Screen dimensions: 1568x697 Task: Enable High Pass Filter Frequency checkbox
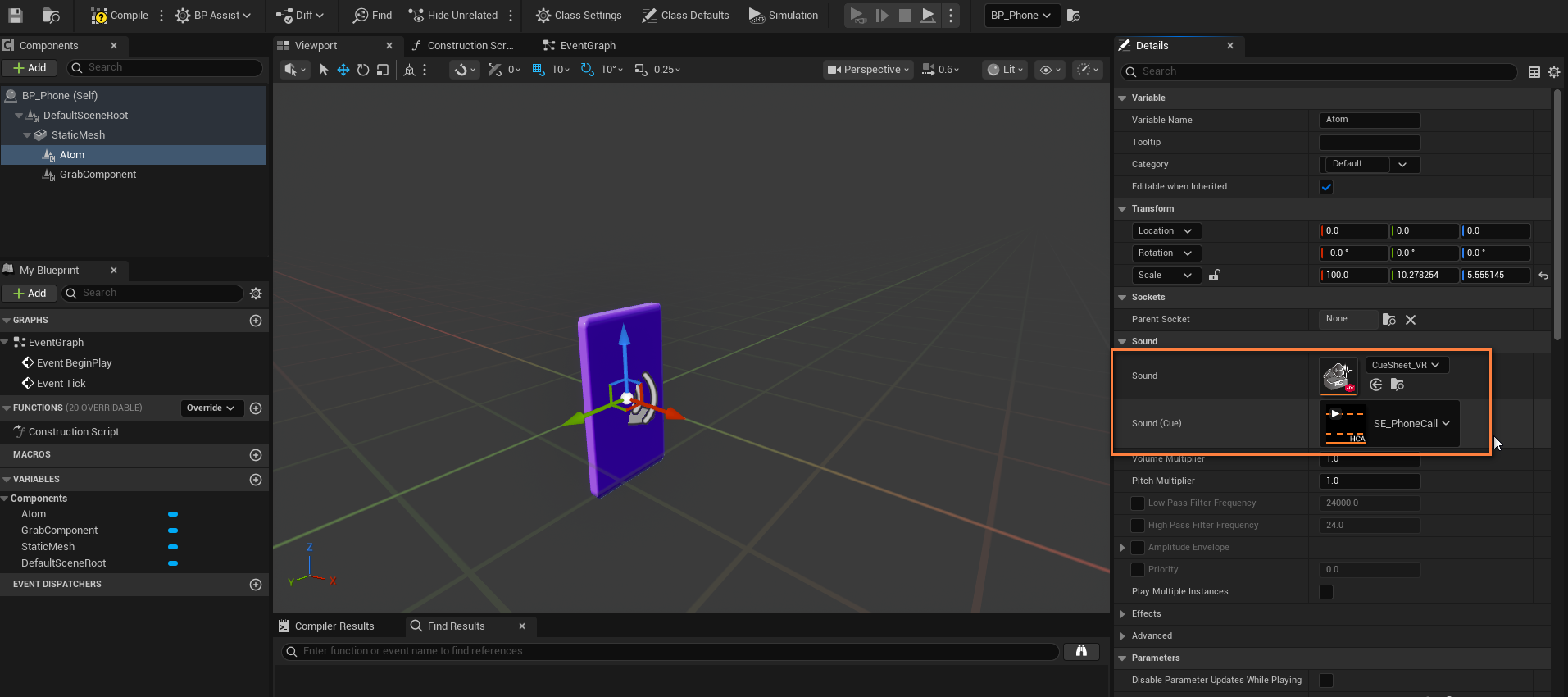(x=1138, y=526)
